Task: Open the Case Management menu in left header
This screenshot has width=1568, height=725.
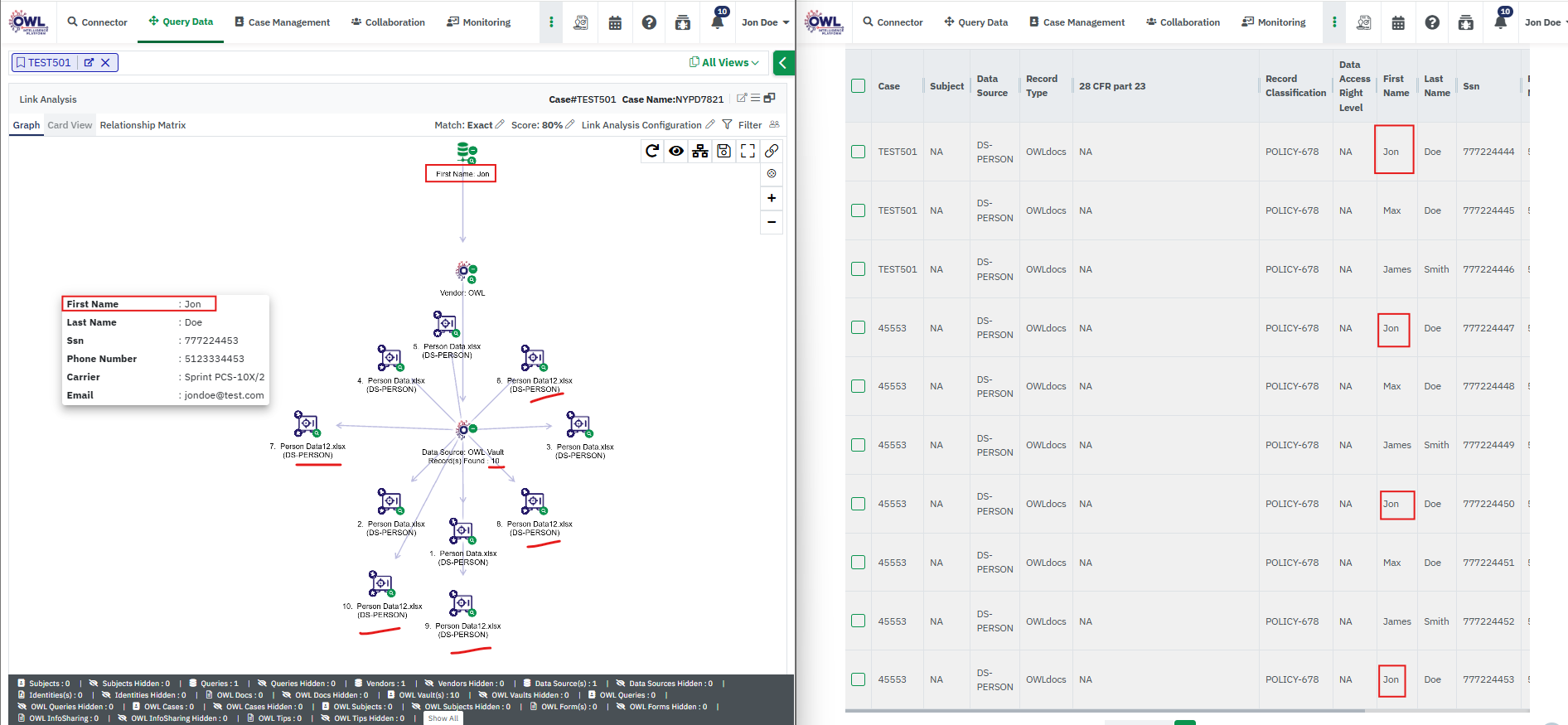Action: (x=282, y=22)
